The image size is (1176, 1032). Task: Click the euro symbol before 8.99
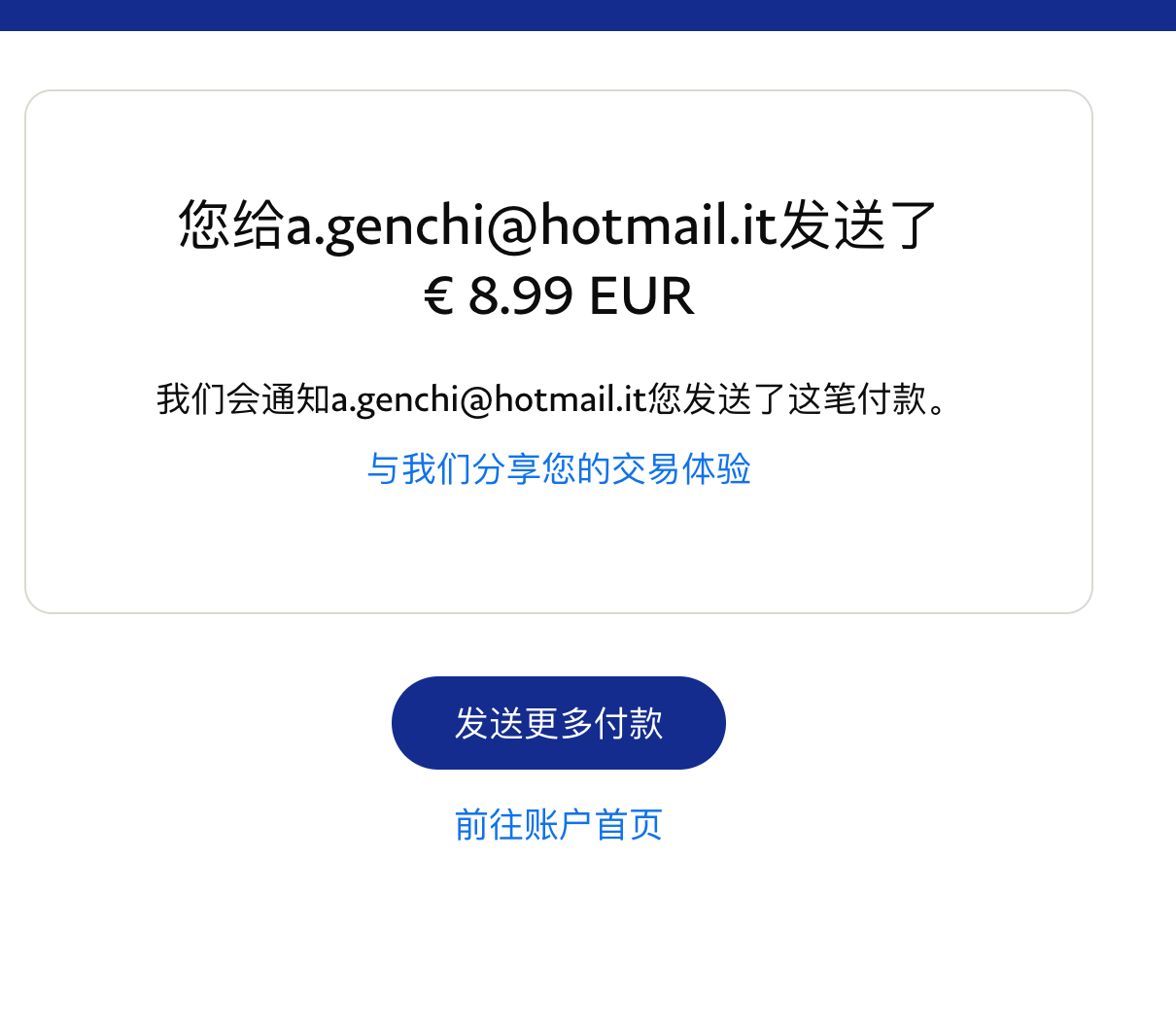439,296
